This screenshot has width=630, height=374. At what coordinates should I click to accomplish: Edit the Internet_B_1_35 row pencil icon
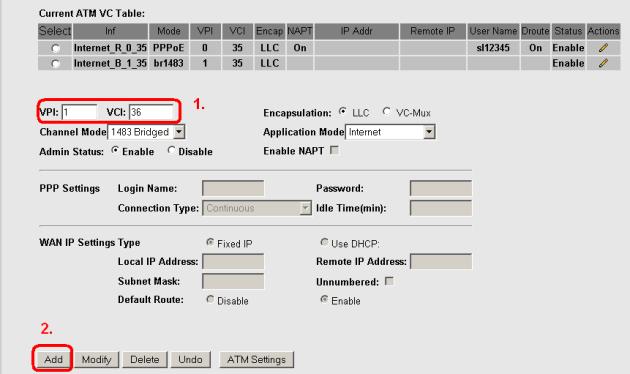[x=603, y=63]
